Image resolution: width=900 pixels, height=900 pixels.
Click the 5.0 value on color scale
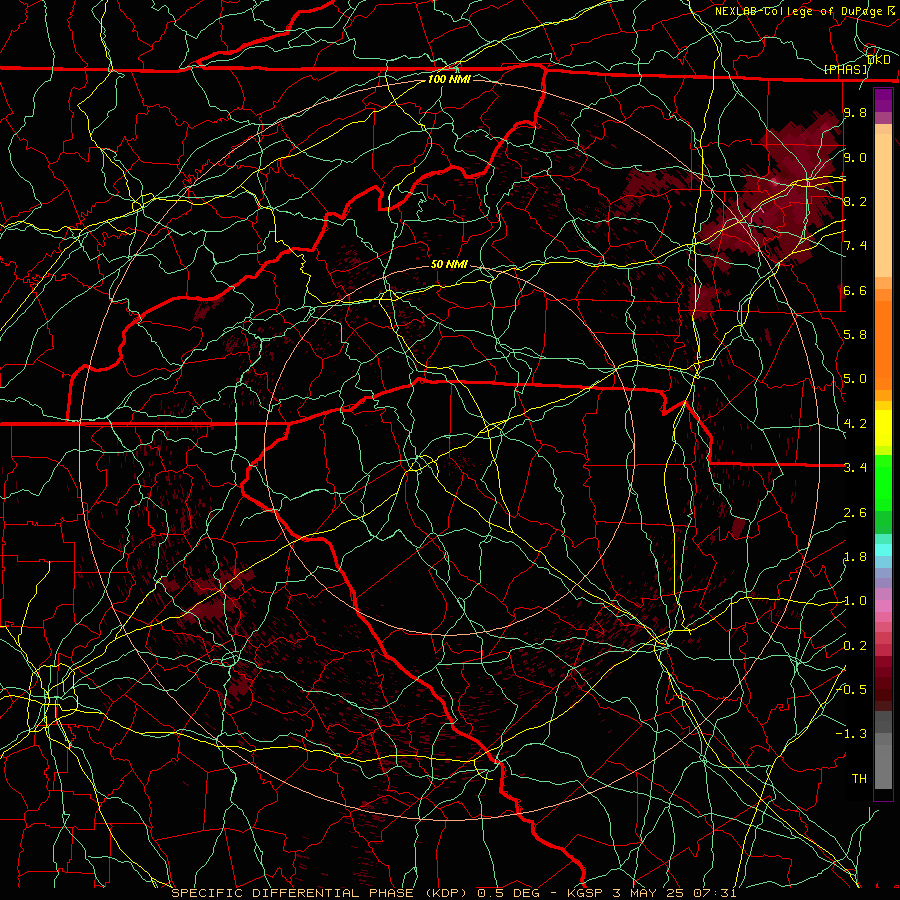855,379
